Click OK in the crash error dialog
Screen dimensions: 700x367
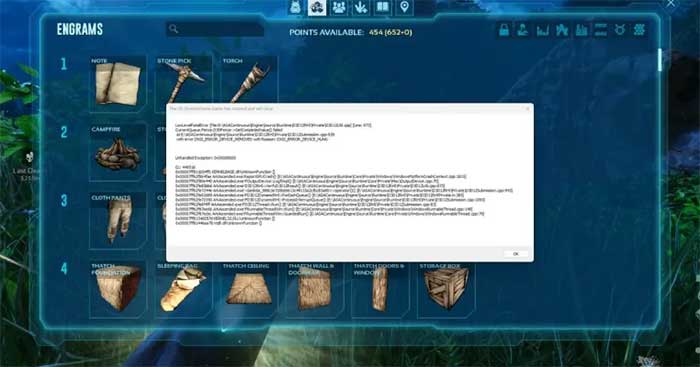(x=516, y=254)
